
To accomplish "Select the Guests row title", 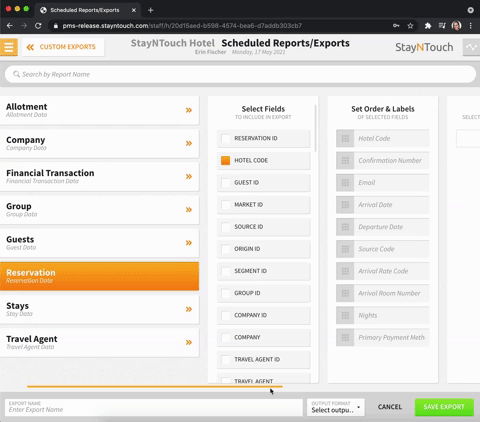I will point(20,239).
